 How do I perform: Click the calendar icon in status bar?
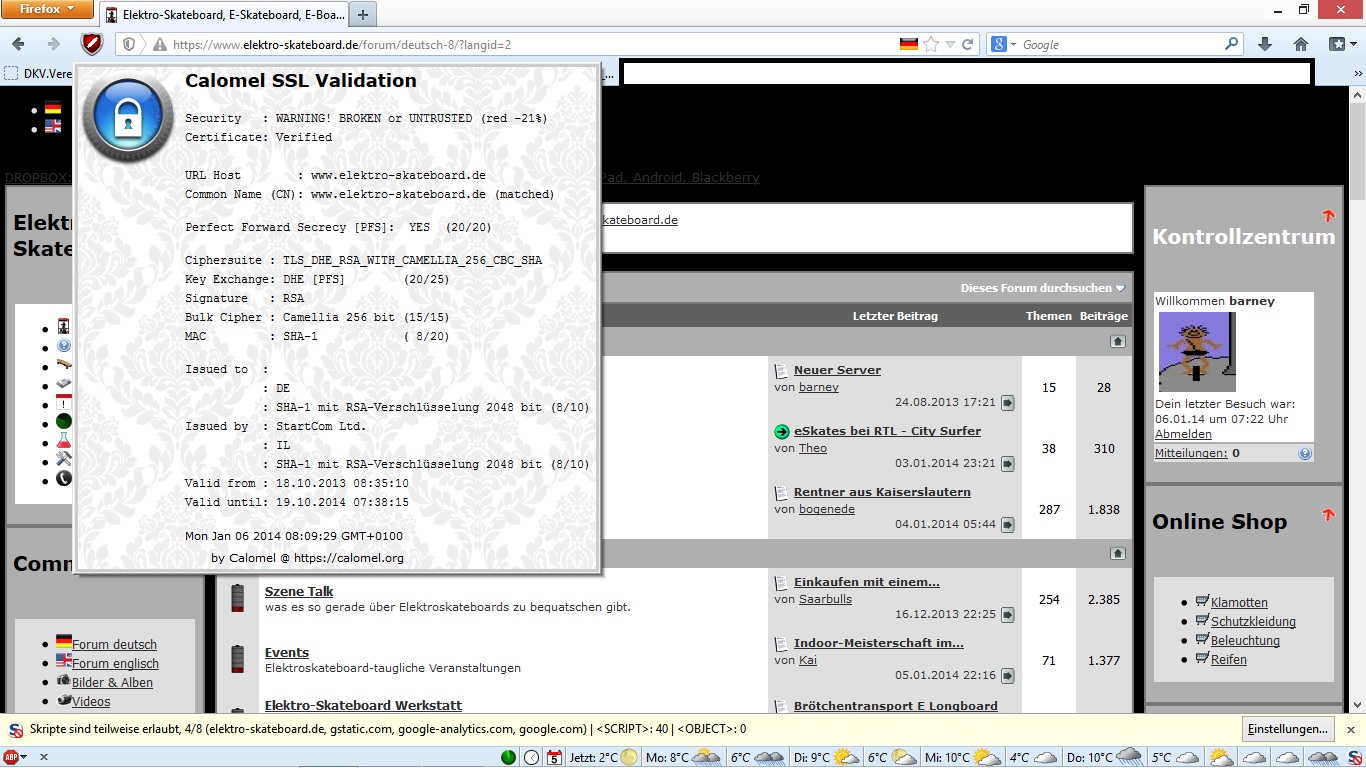click(555, 757)
